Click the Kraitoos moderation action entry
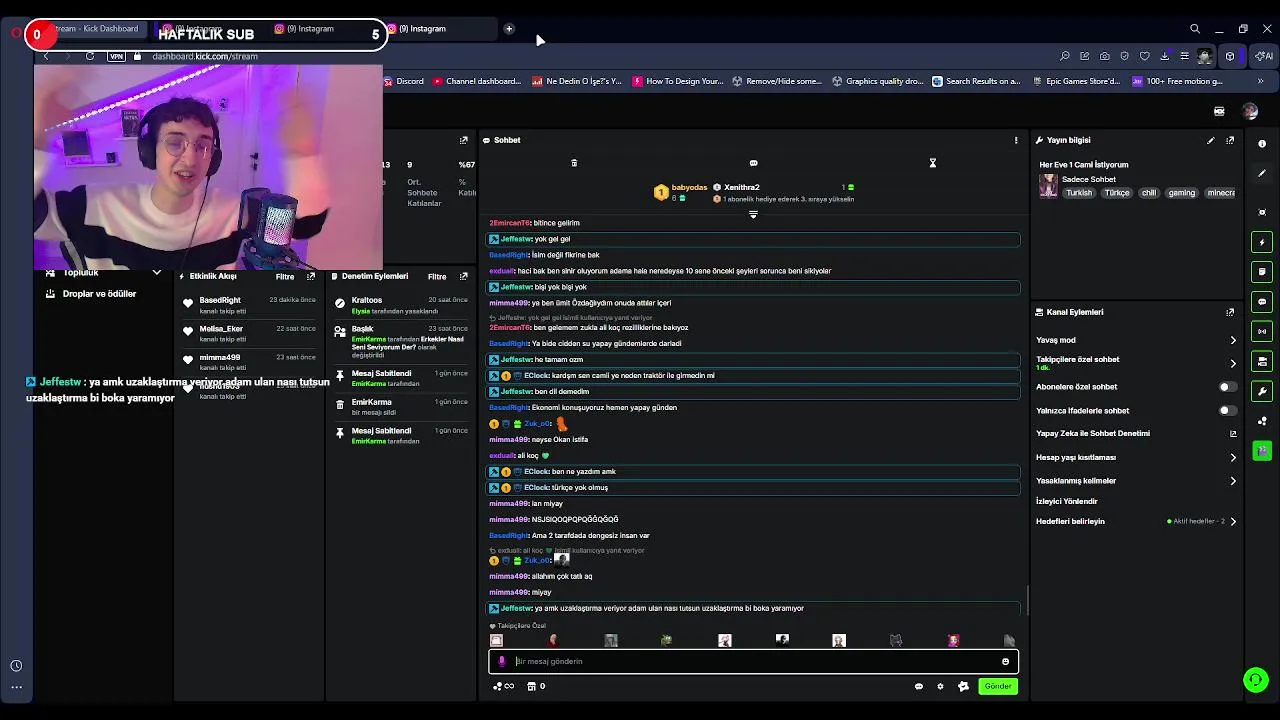This screenshot has height=720, width=1280. [400, 305]
